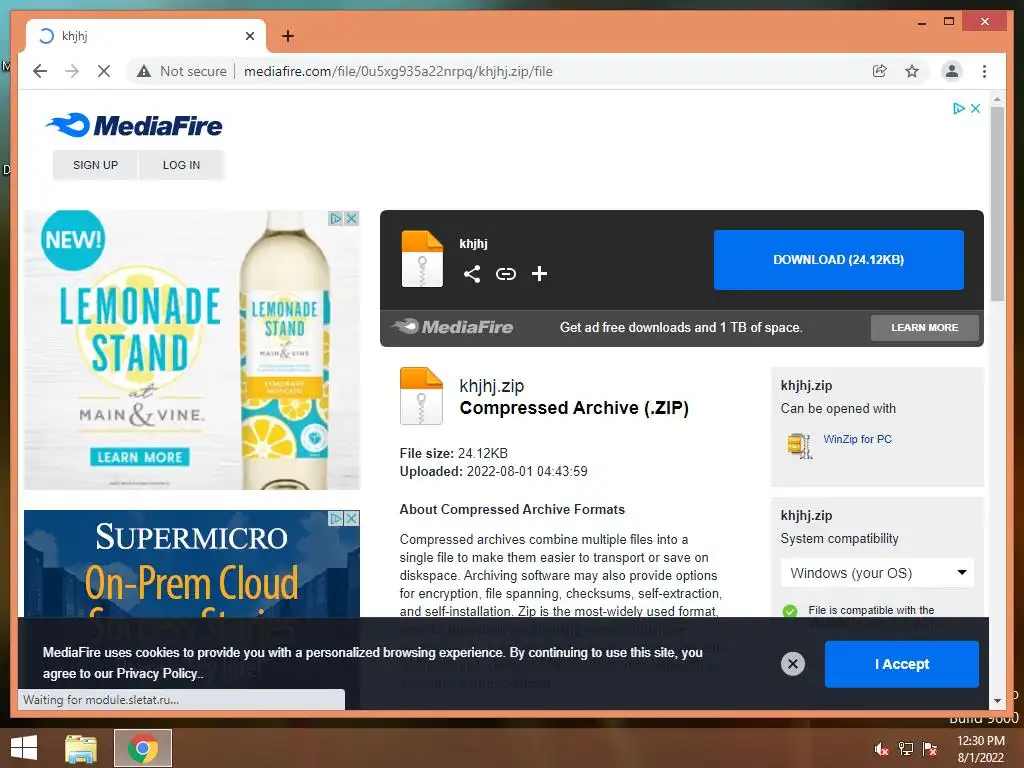Click the scrollbar down arrow
This screenshot has height=768, width=1024.
pos(997,701)
